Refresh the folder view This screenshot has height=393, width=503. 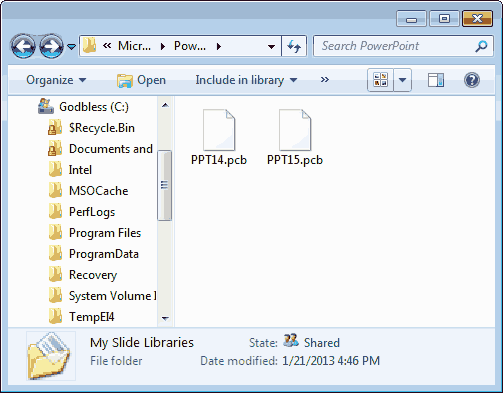294,46
